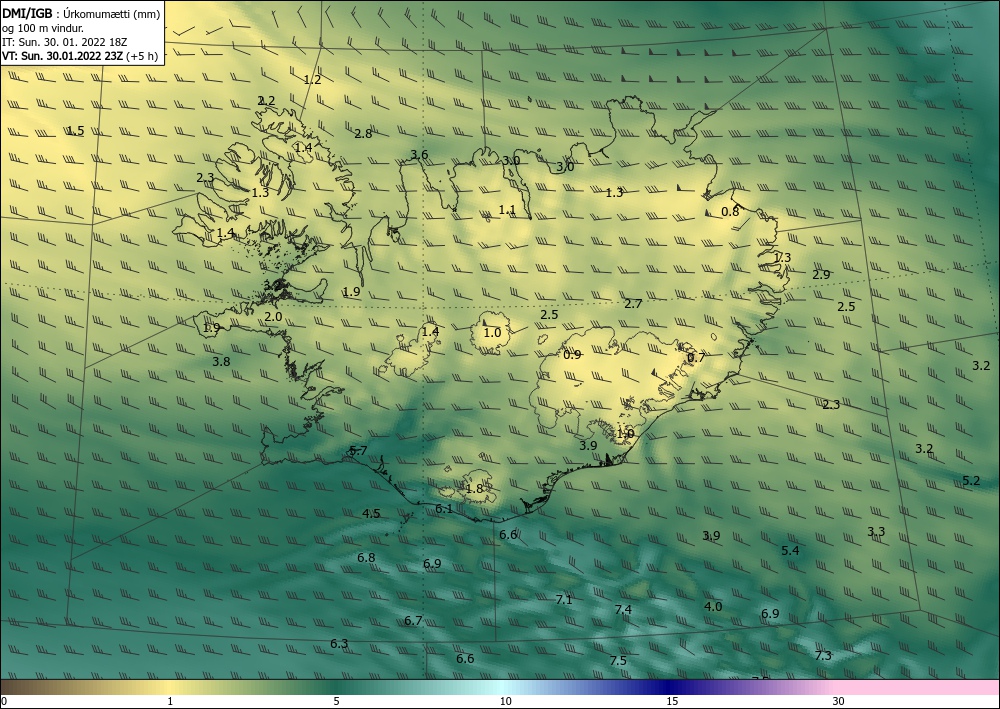Click the '5' tick on the color scale
This screenshot has width=1000, height=709.
(336, 702)
